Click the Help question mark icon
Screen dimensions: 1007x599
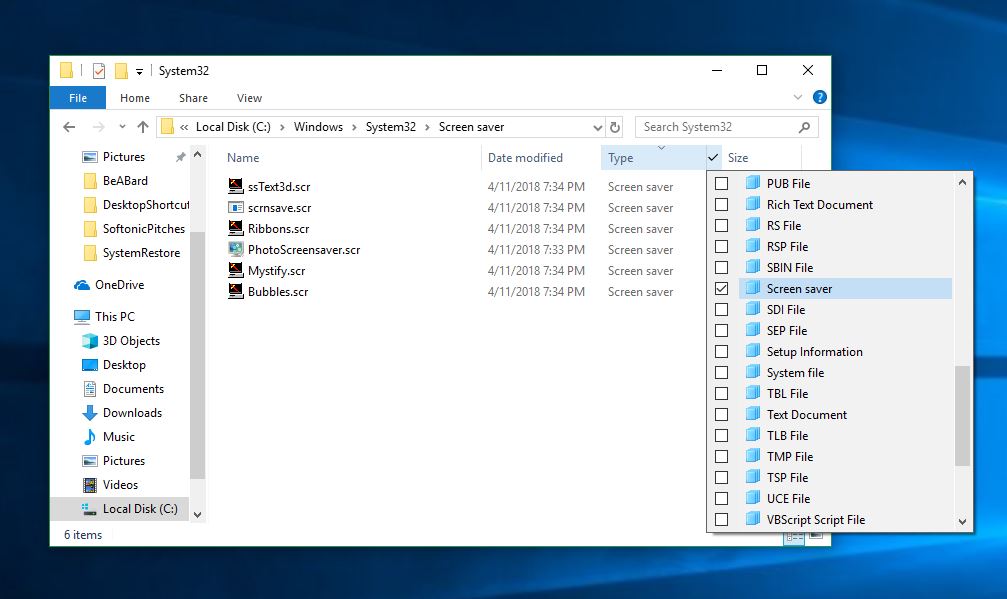(x=820, y=98)
